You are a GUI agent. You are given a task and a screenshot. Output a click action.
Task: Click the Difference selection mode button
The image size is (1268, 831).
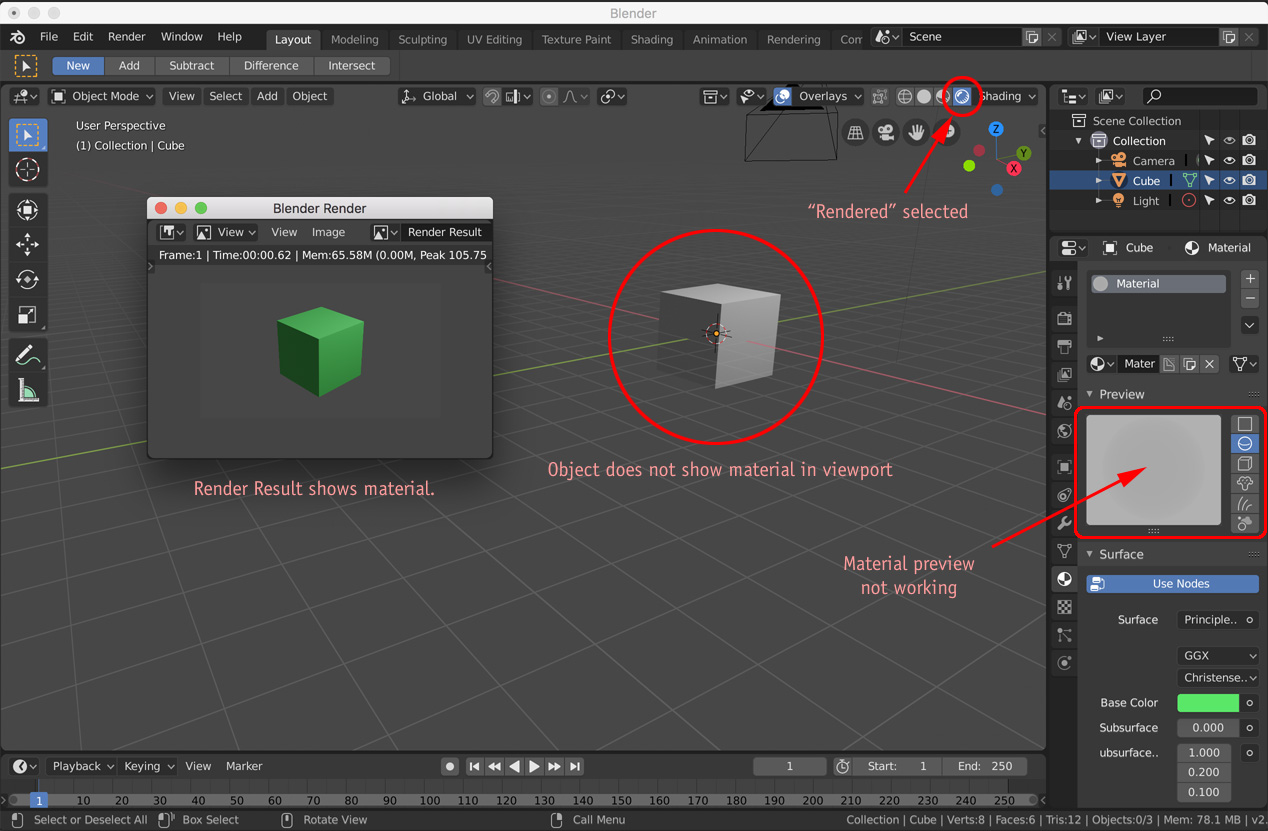[271, 66]
